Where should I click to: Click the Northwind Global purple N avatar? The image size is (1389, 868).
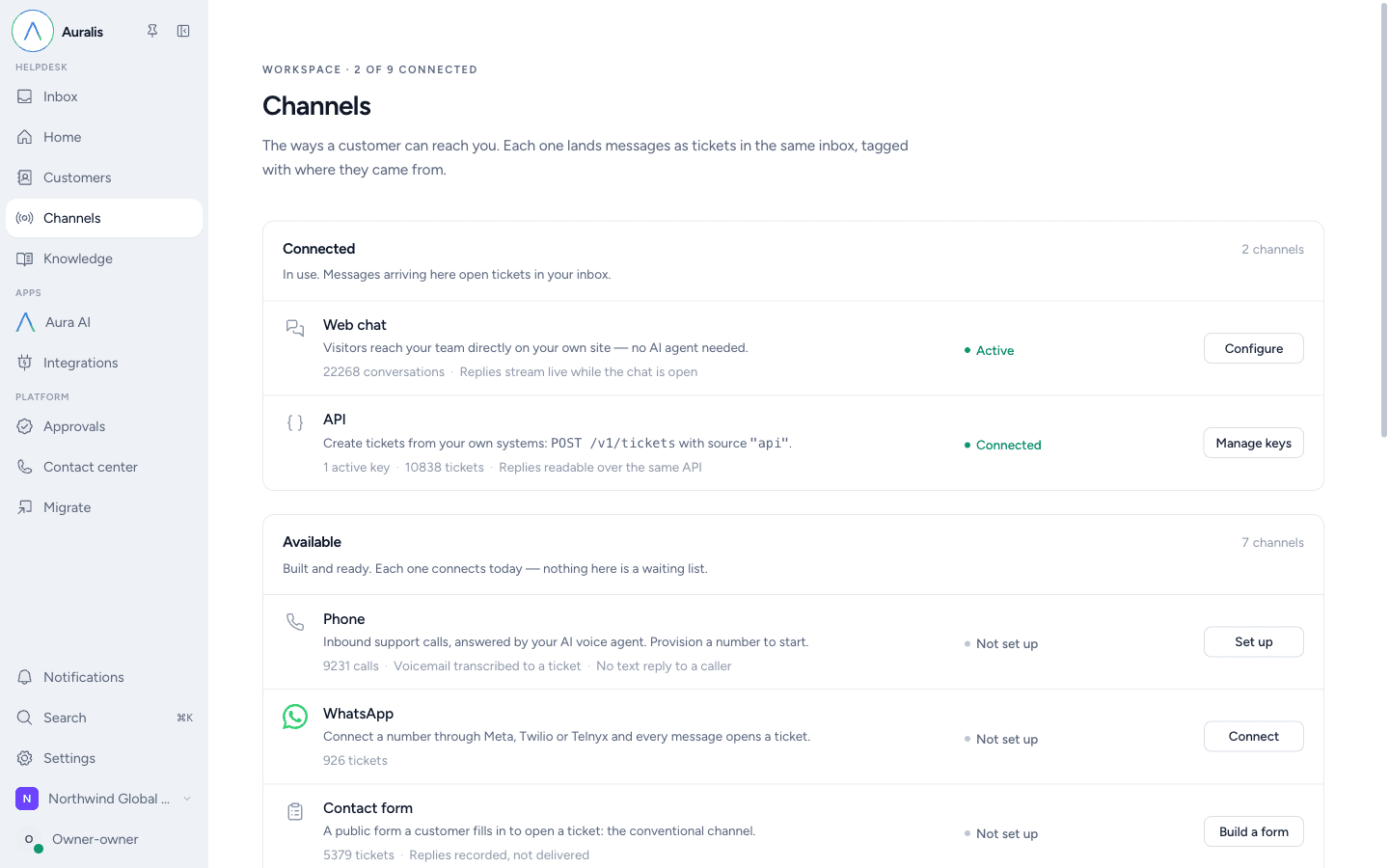pos(27,799)
